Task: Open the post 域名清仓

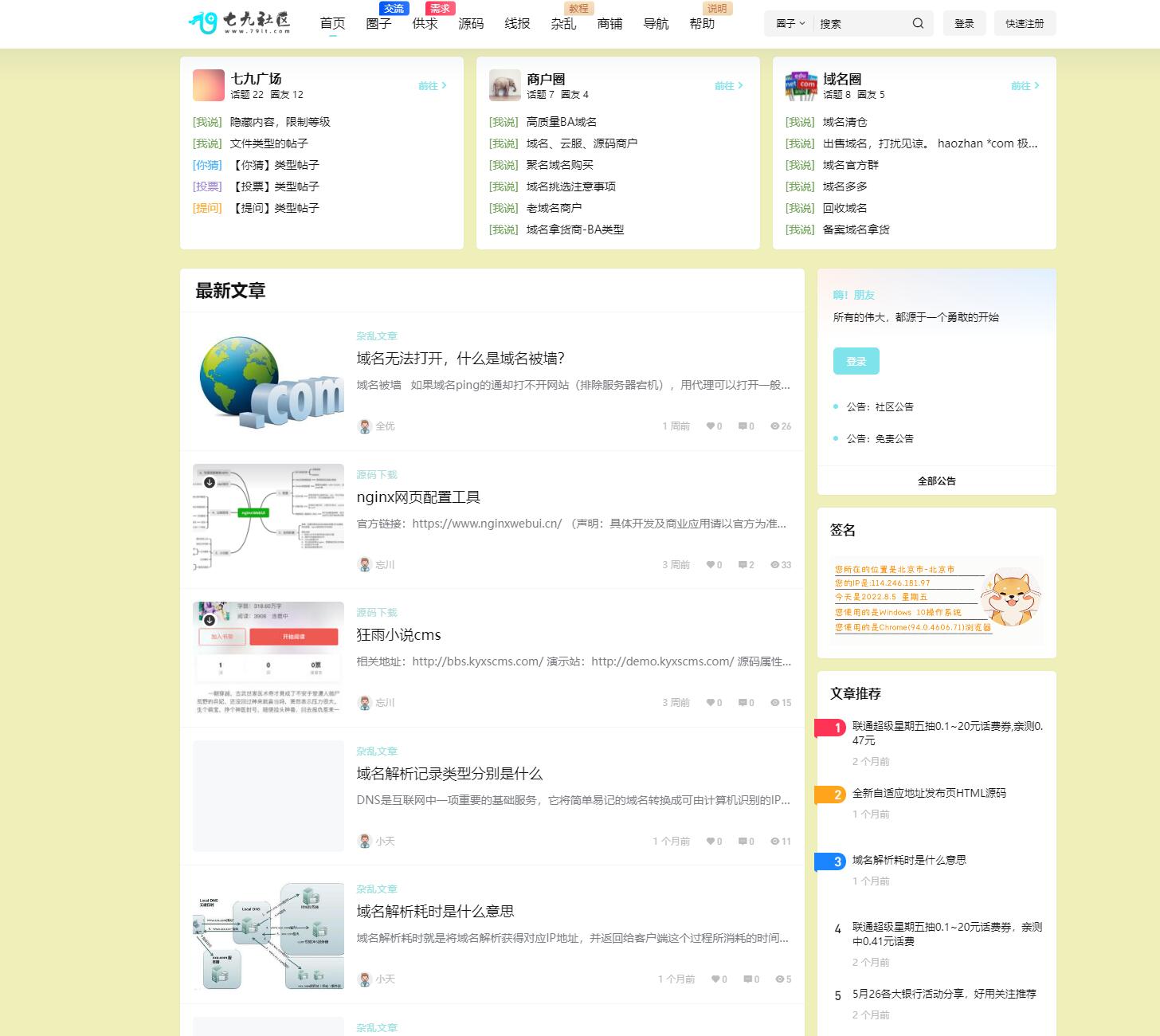Action: 845,122
